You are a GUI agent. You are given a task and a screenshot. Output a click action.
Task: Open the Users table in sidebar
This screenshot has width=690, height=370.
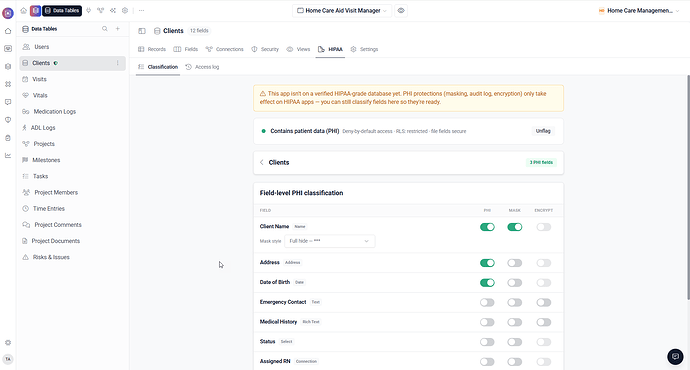pyautogui.click(x=73, y=47)
